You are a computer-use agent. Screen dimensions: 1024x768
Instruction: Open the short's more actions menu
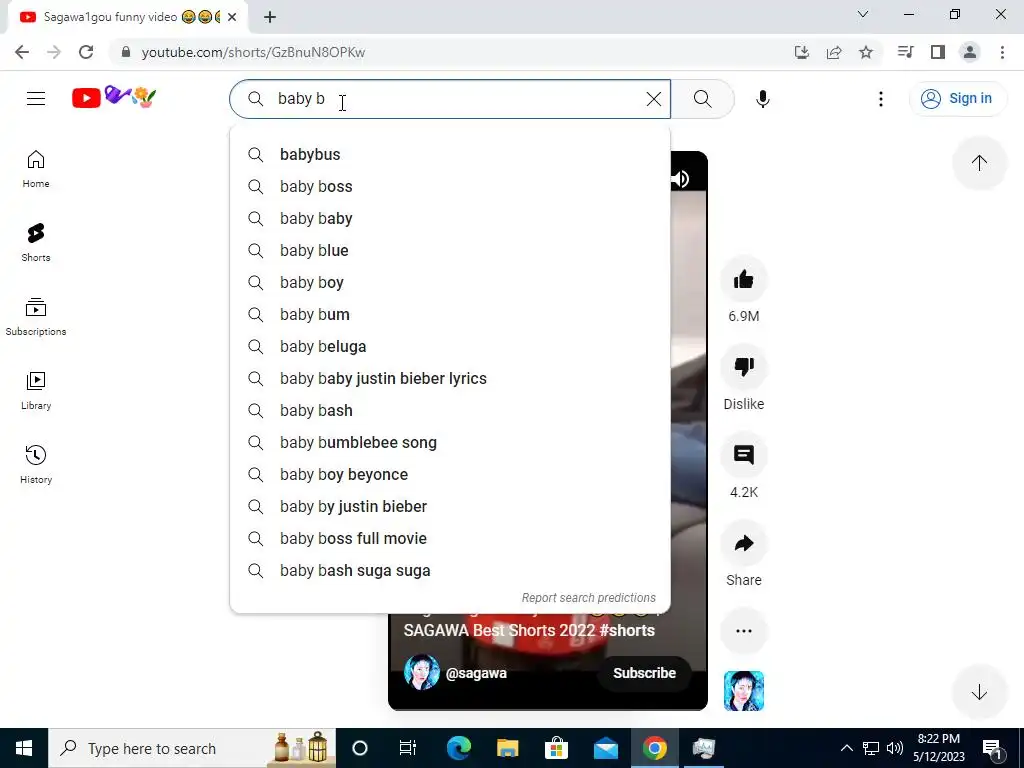coord(743,631)
